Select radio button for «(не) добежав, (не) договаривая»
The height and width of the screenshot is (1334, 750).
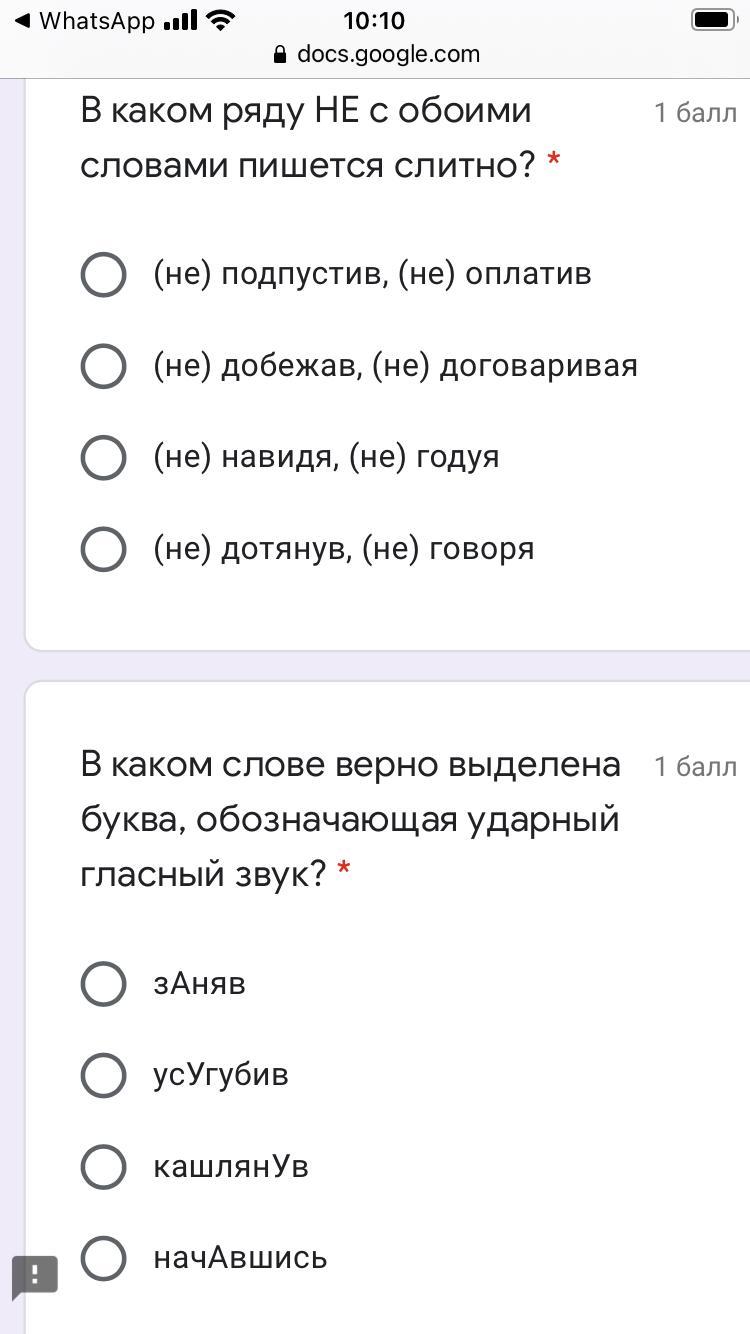point(103,366)
